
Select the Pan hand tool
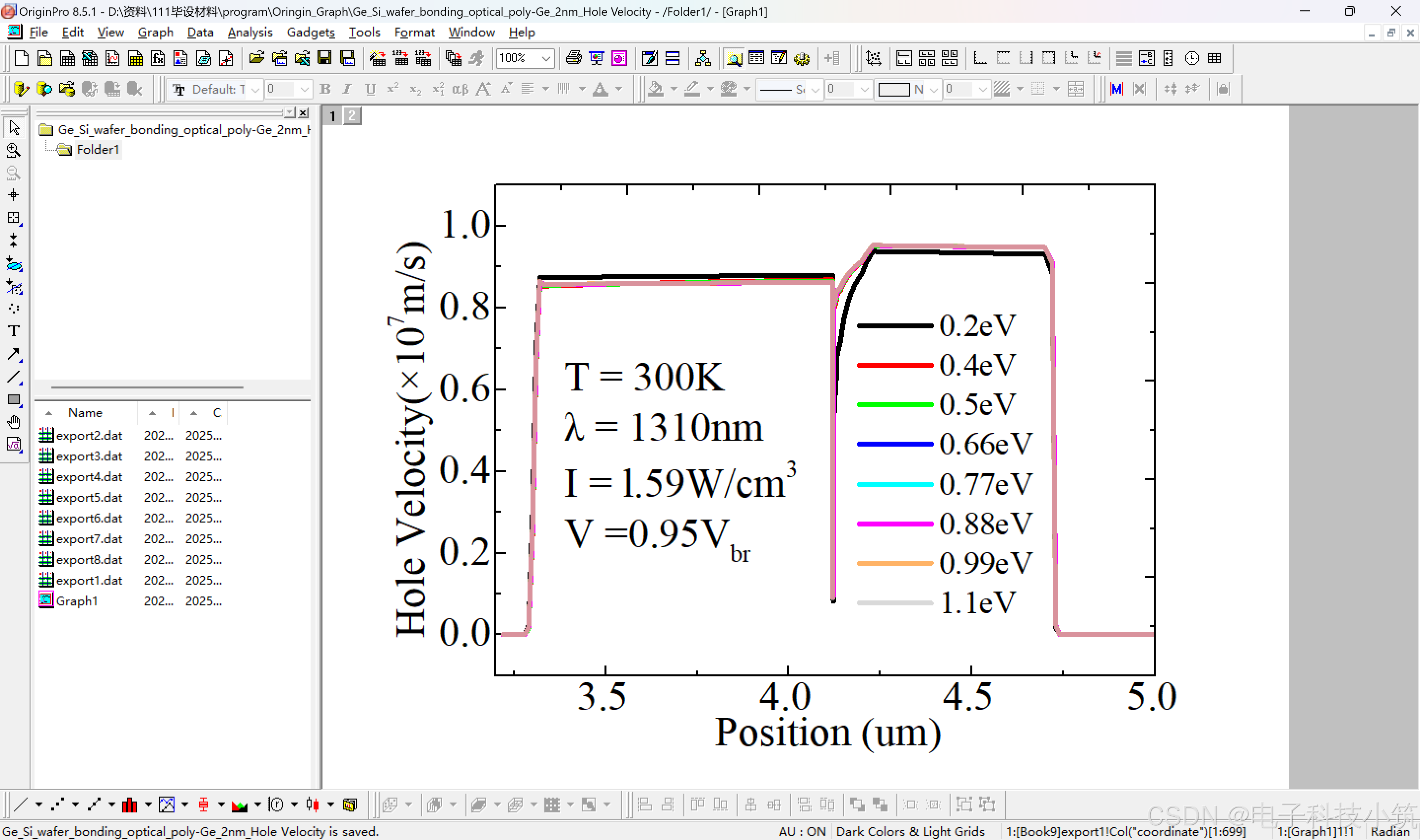14,422
